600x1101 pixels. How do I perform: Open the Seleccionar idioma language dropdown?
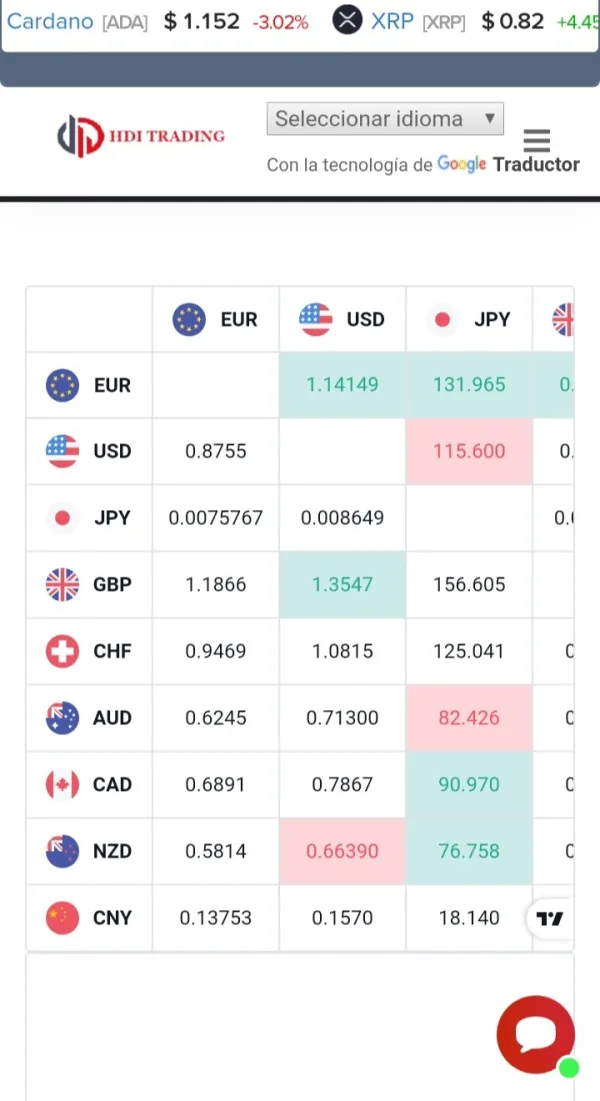[x=385, y=119]
